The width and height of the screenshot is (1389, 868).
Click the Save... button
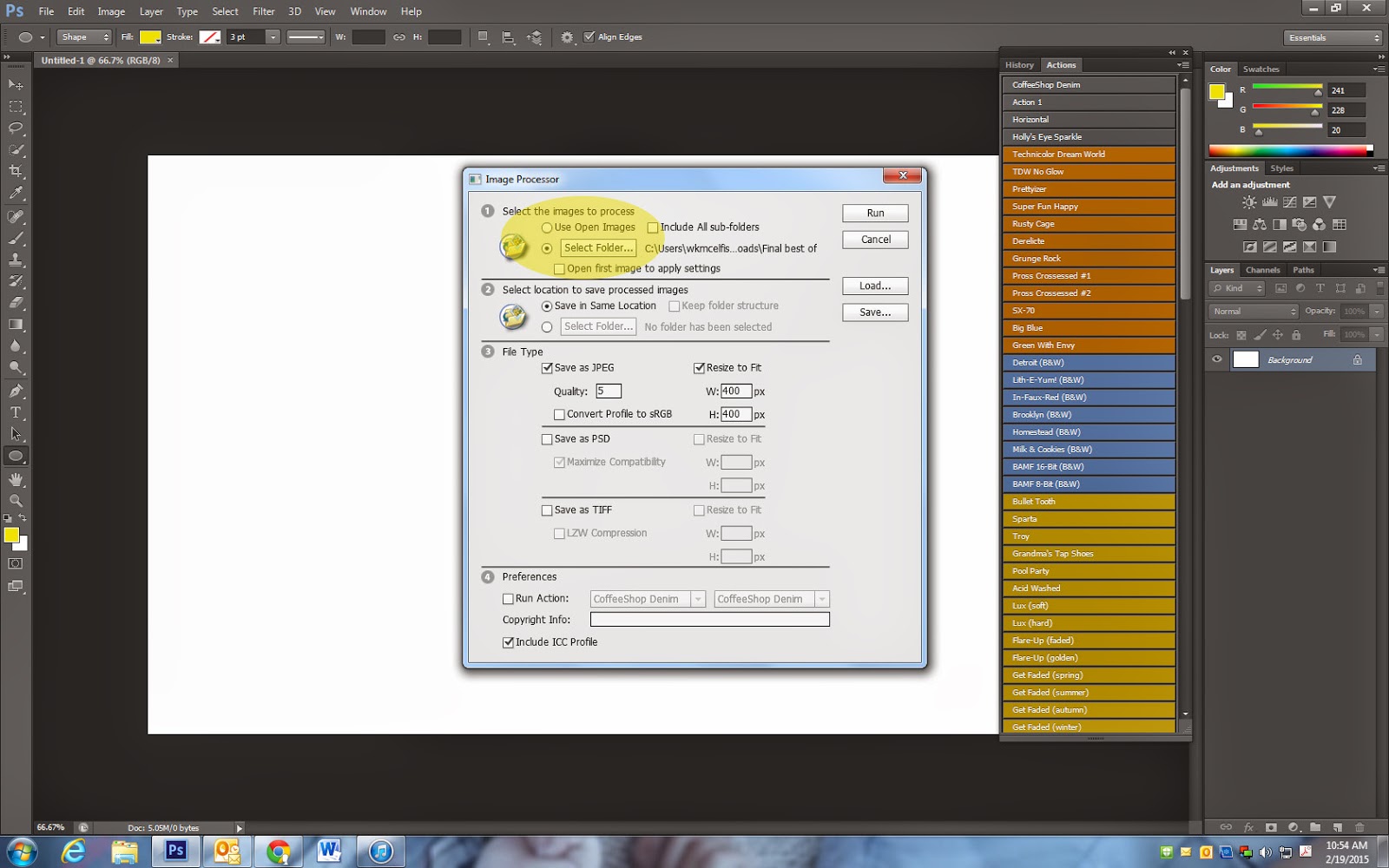point(875,312)
